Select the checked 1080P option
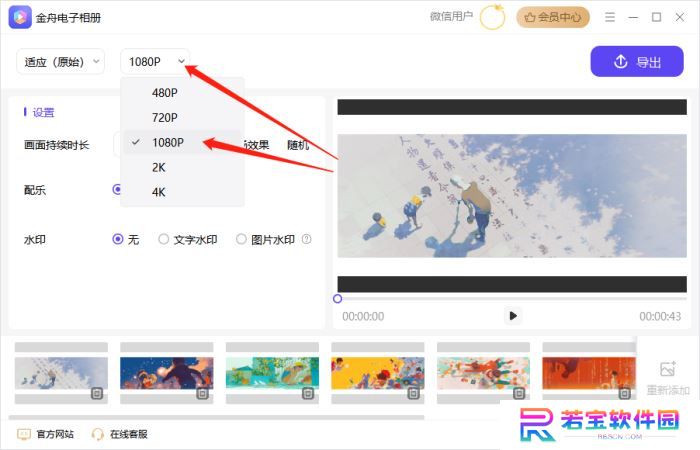This screenshot has width=700, height=450. click(183, 142)
